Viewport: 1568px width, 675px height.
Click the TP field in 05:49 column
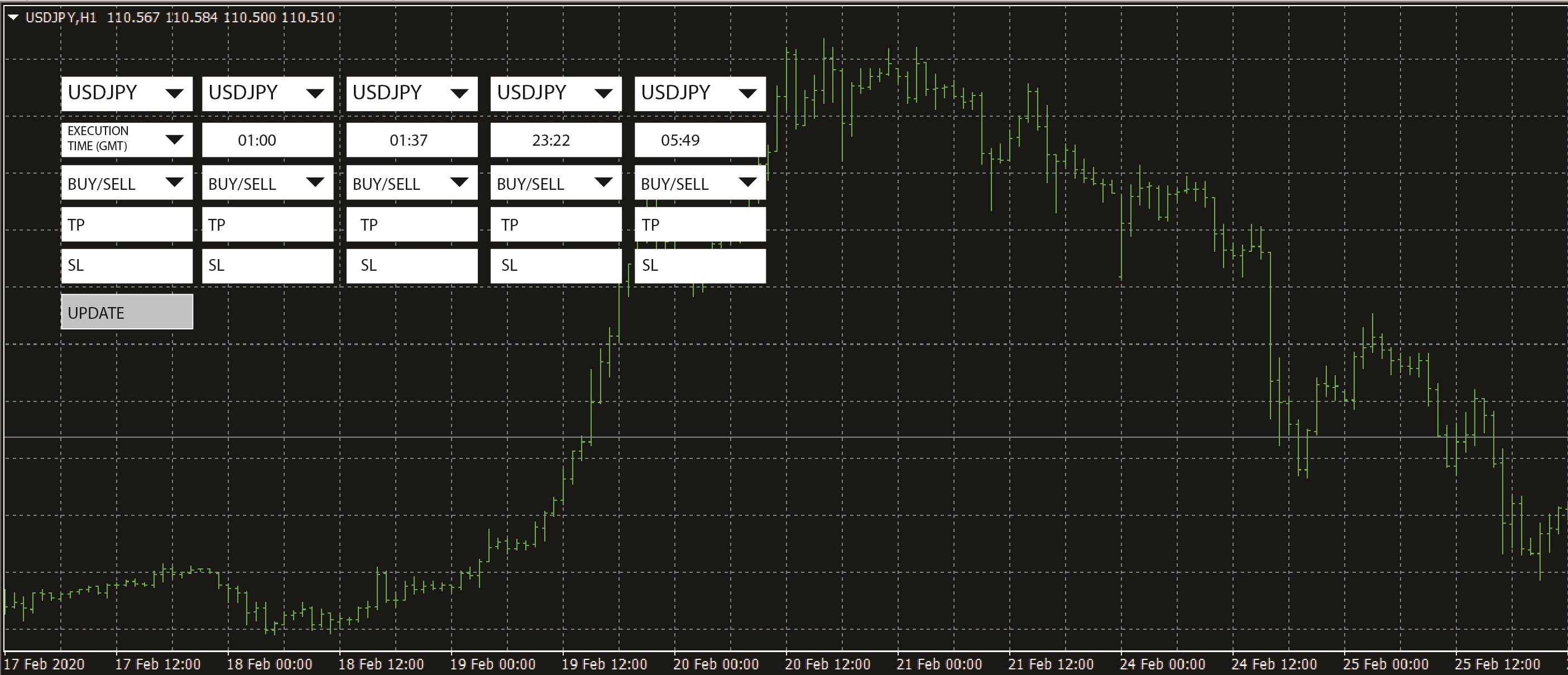point(700,224)
